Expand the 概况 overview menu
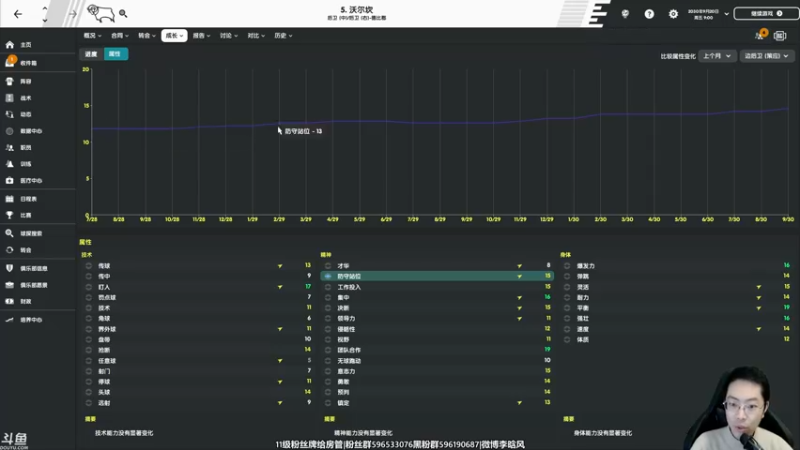Image resolution: width=800 pixels, height=450 pixels. (x=92, y=36)
